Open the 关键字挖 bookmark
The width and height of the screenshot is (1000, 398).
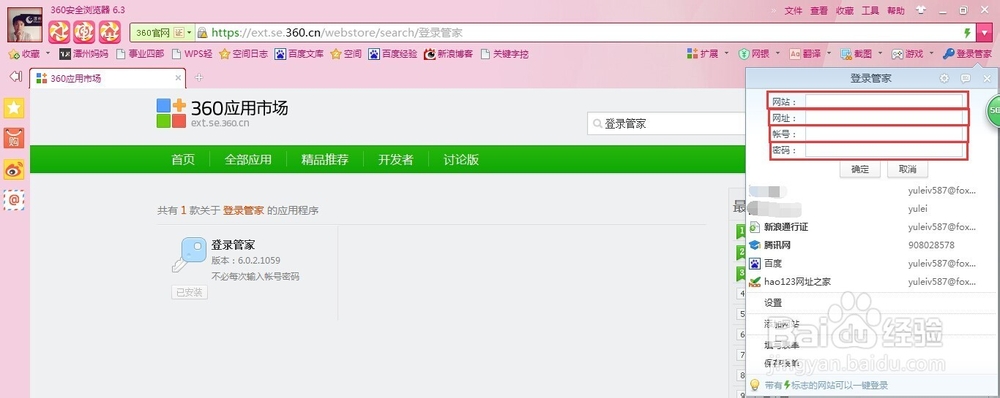click(x=504, y=54)
